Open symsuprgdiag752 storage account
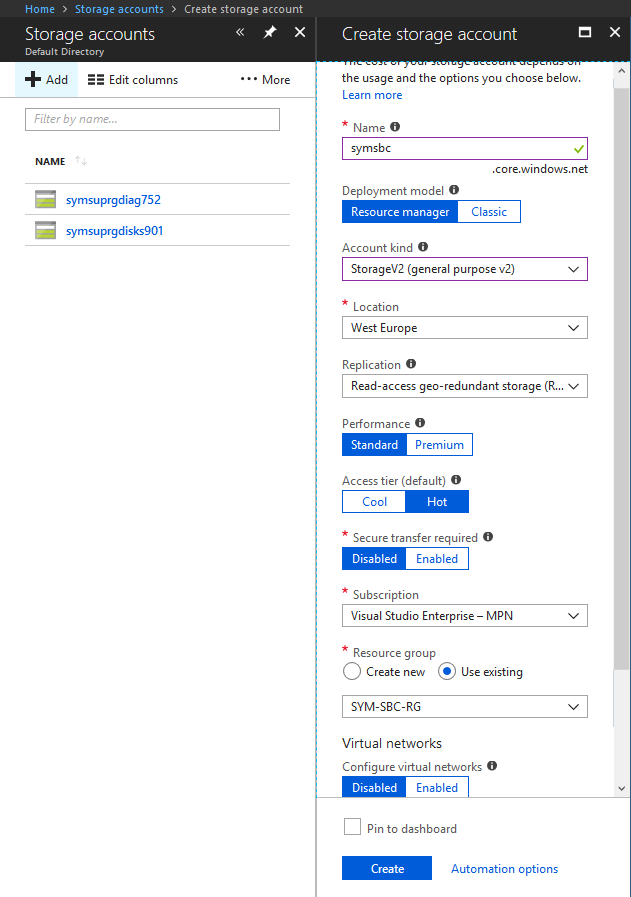Screen dimensions: 631x897 pyautogui.click(x=113, y=200)
